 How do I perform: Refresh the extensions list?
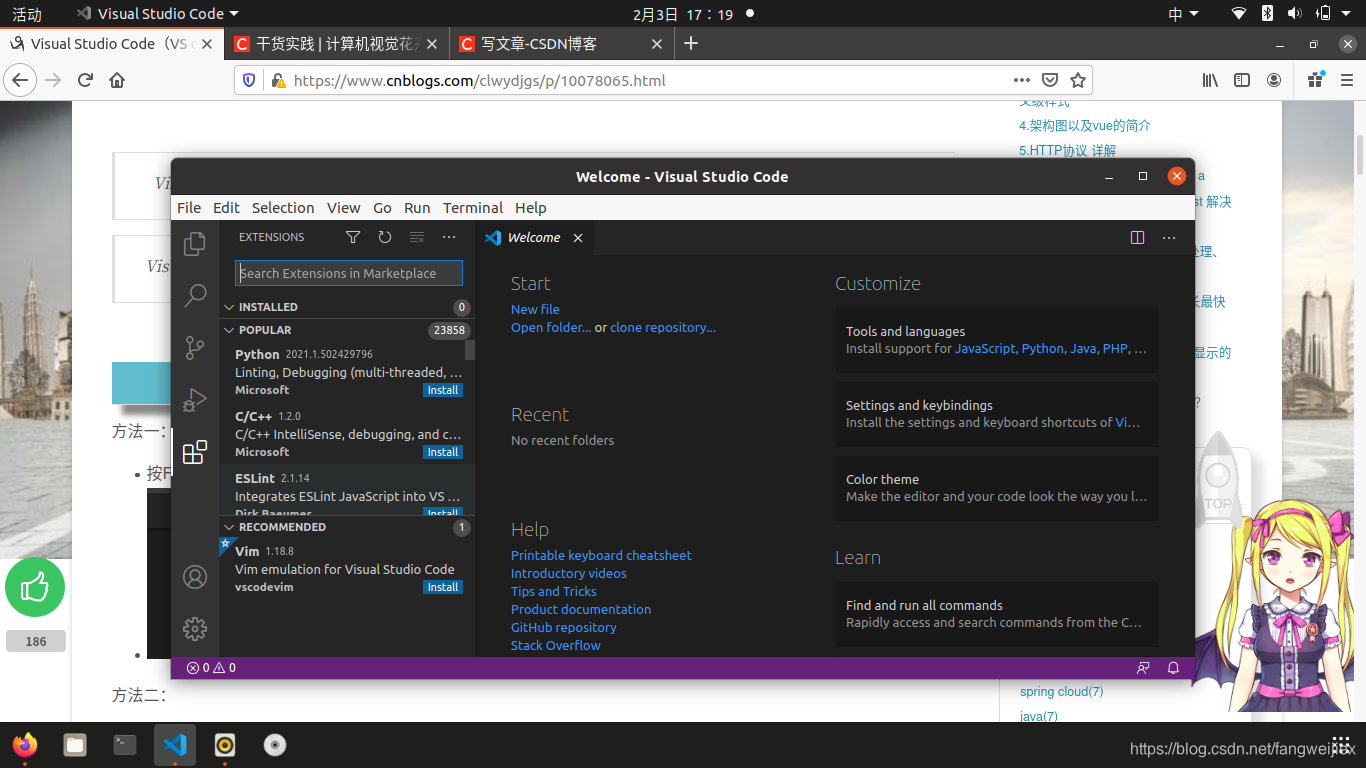(385, 237)
